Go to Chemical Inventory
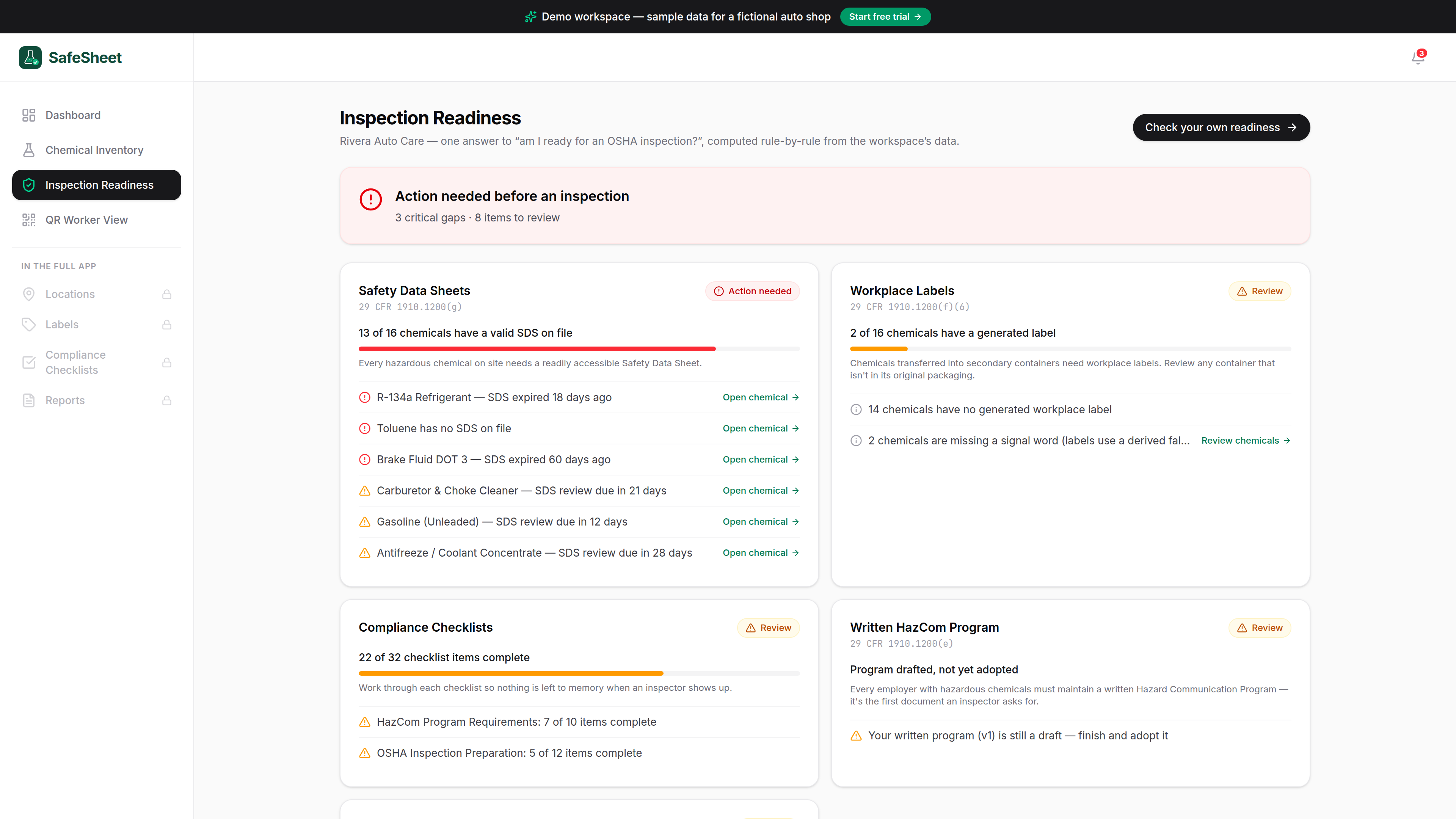 (97, 151)
